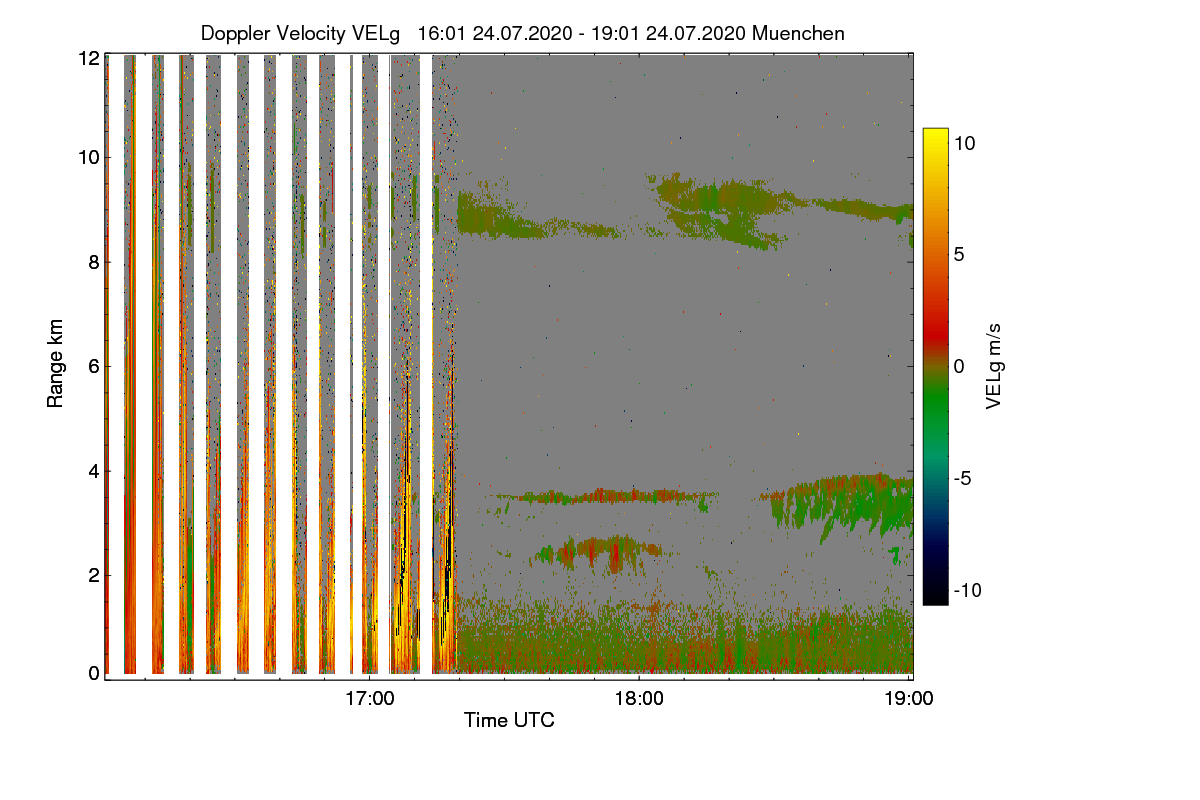This screenshot has height=800, width=1200.
Task: Click the '0' range axis tick label
Action: pos(94,673)
